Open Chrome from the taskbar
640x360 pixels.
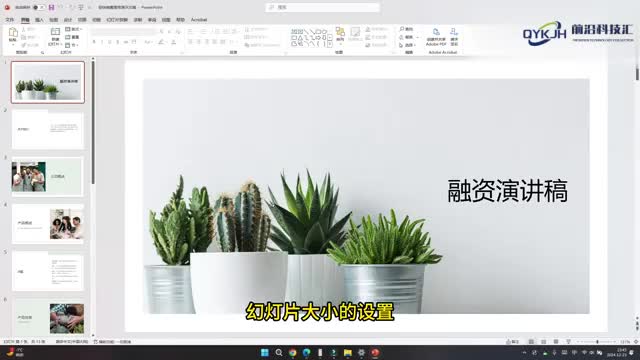[293, 352]
